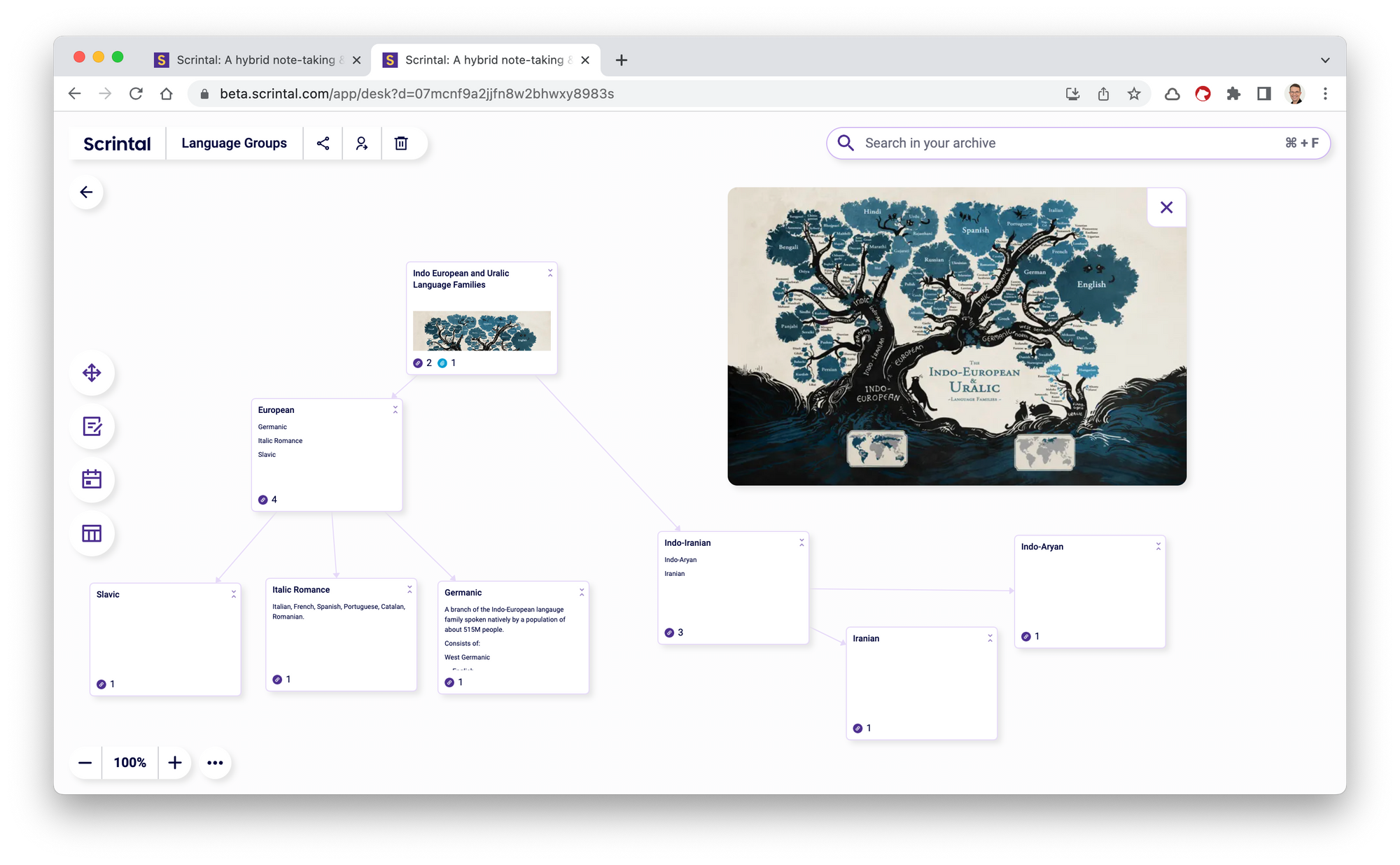This screenshot has width=1400, height=865.
Task: Expand the Indo-Iranian card chevron
Action: (x=801, y=542)
